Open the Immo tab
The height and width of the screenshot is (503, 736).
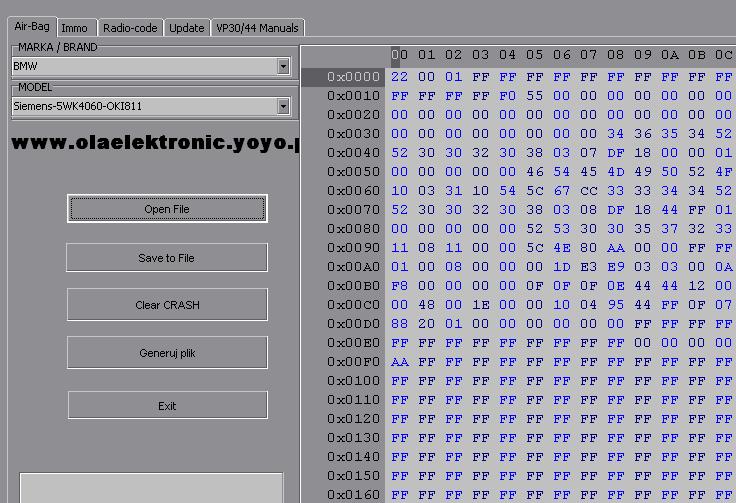click(x=75, y=28)
